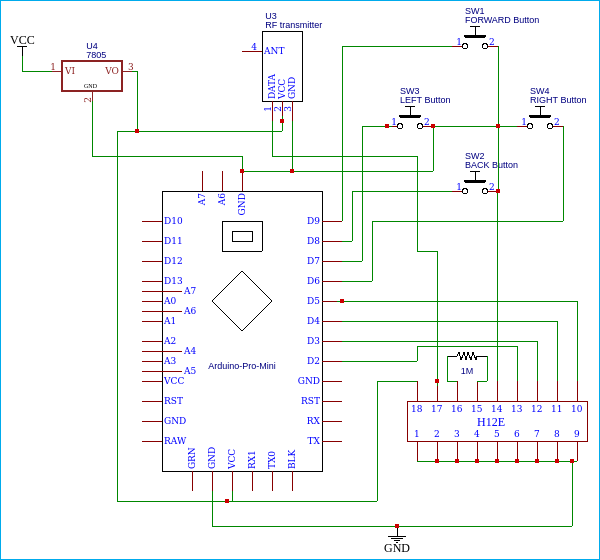This screenshot has height=560, width=600.
Task: Select pin 18 on the H12E
Action: click(x=417, y=409)
